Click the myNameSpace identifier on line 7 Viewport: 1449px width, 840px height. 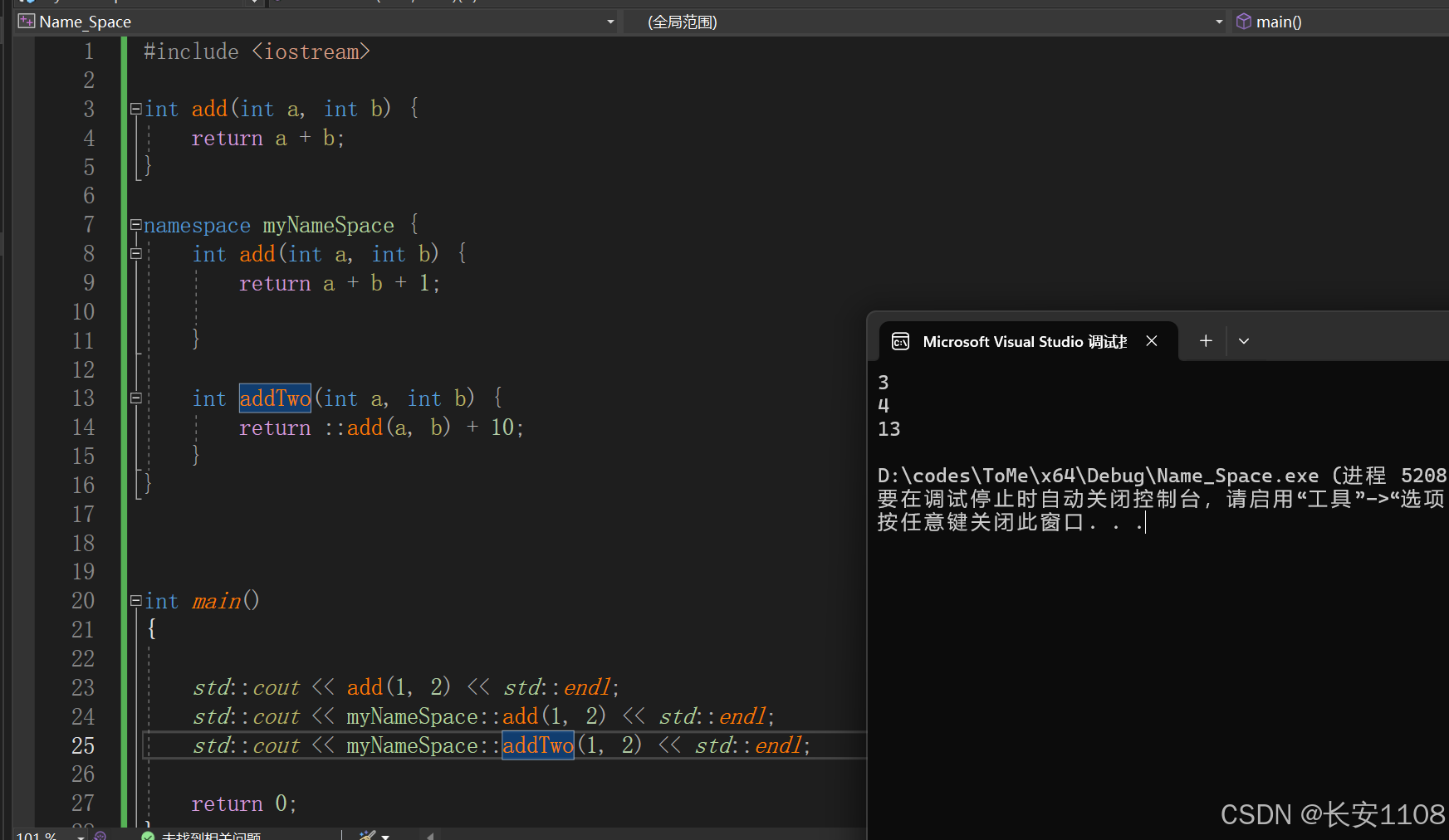(x=328, y=225)
